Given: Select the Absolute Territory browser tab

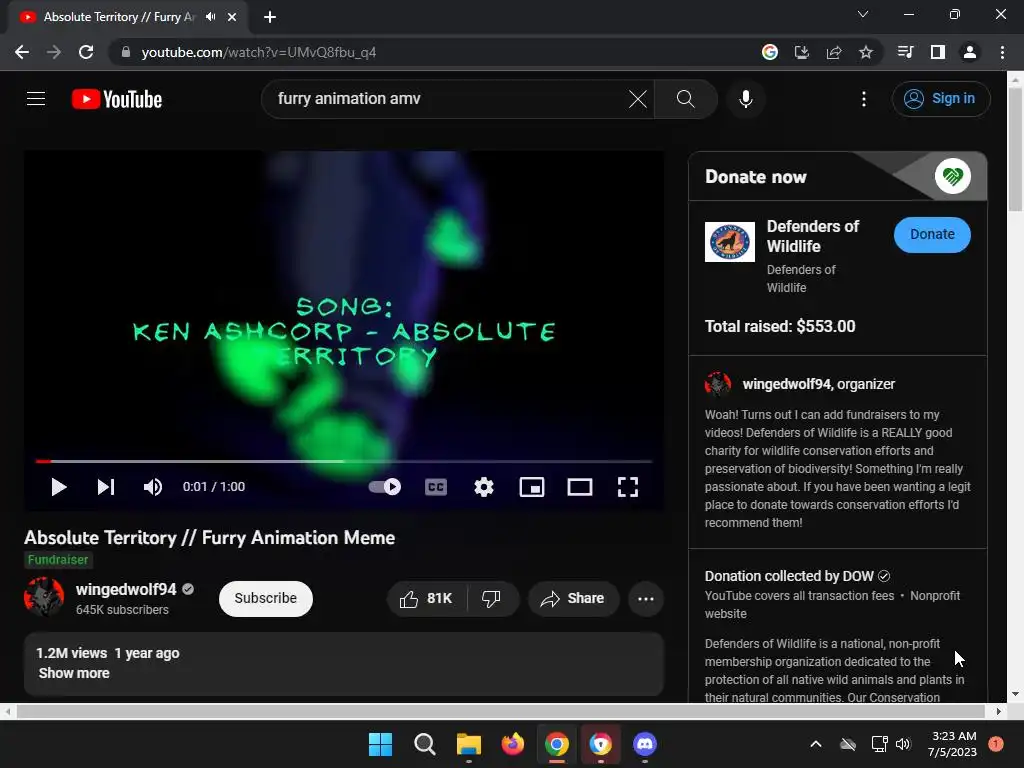Looking at the screenshot, I should coord(128,17).
